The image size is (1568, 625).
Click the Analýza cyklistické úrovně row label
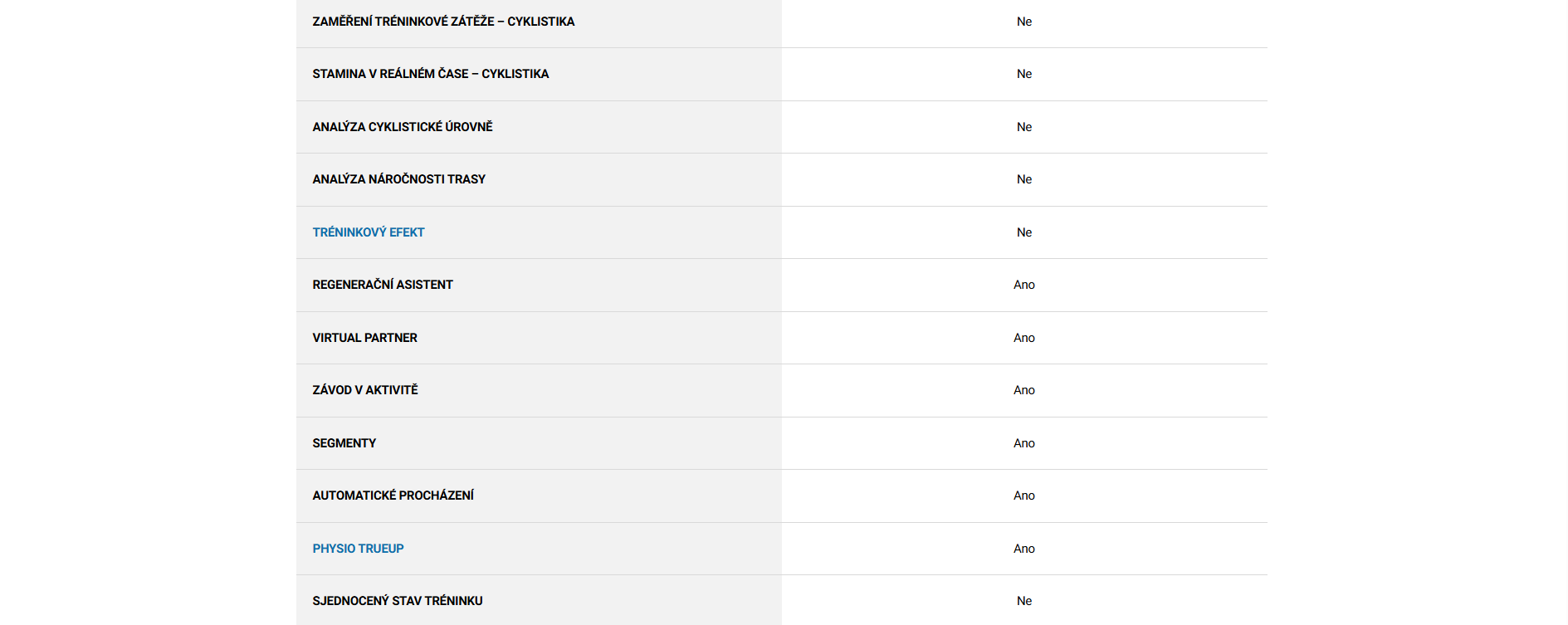(x=402, y=127)
